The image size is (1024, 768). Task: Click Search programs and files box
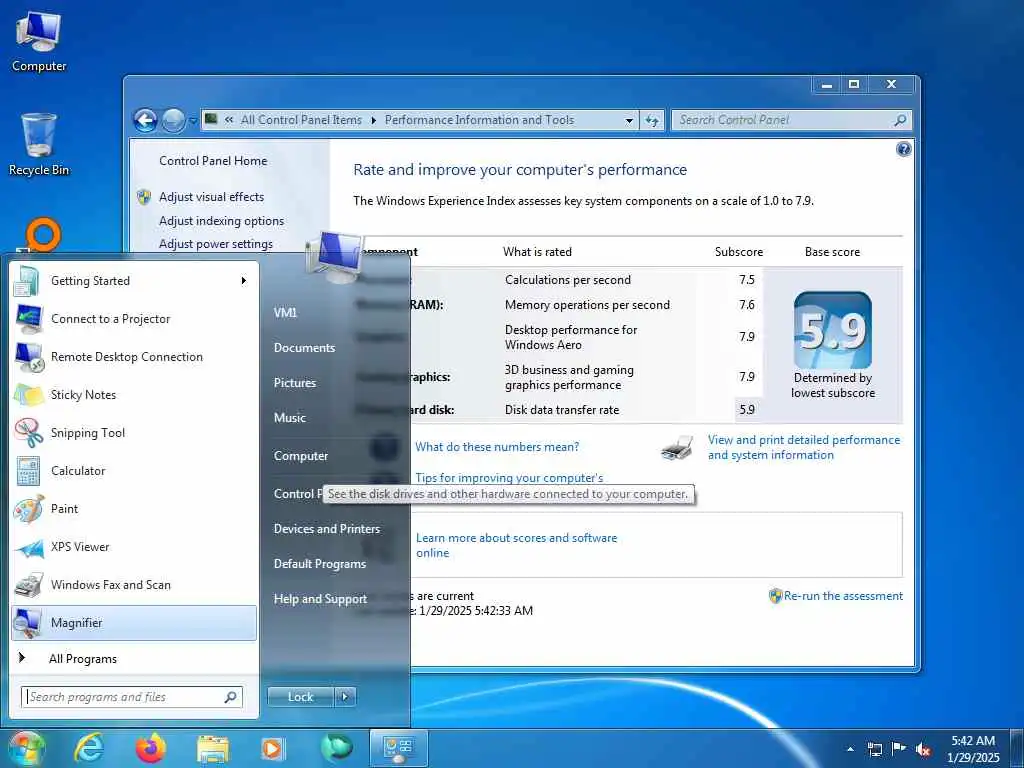[x=132, y=697]
